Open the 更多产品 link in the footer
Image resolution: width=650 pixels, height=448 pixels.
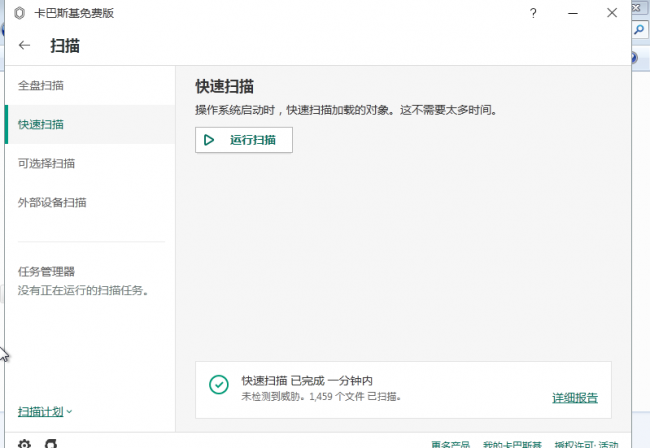450,444
